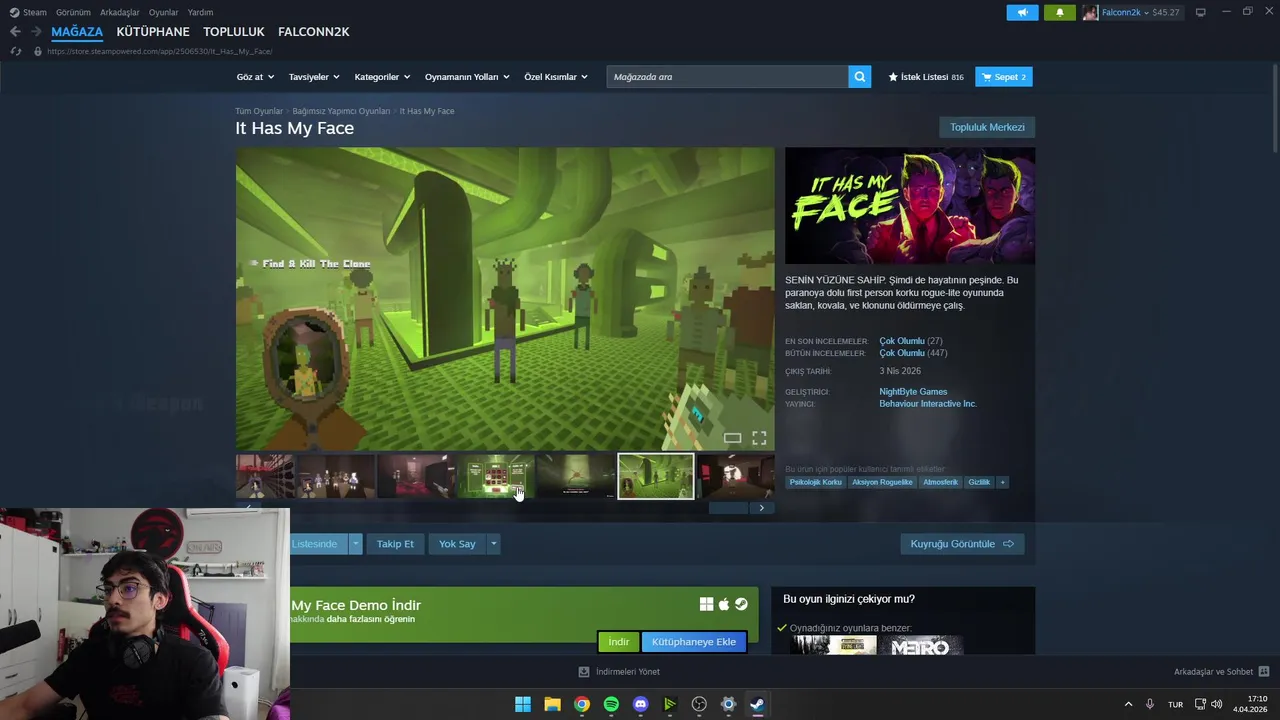Image resolution: width=1280 pixels, height=720 pixels.
Task: Focus the Mağazada ara search field
Action: 727,77
